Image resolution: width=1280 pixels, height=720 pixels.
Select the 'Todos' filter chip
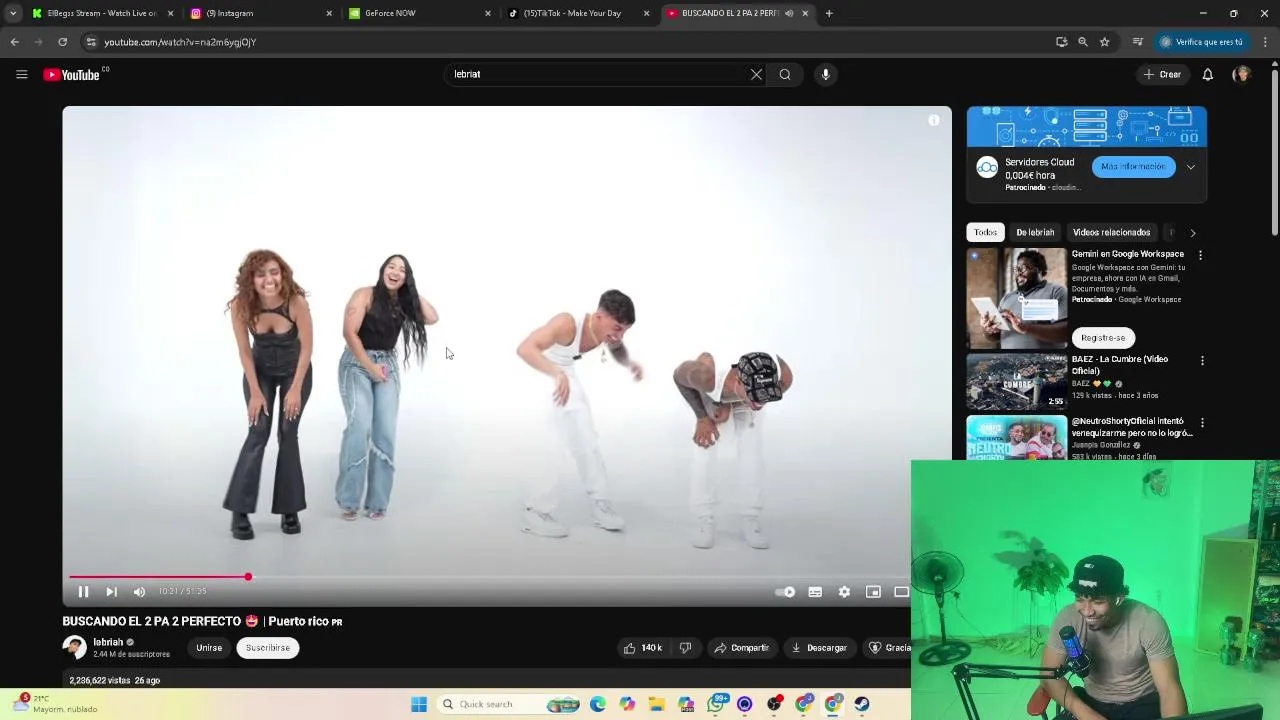click(985, 232)
